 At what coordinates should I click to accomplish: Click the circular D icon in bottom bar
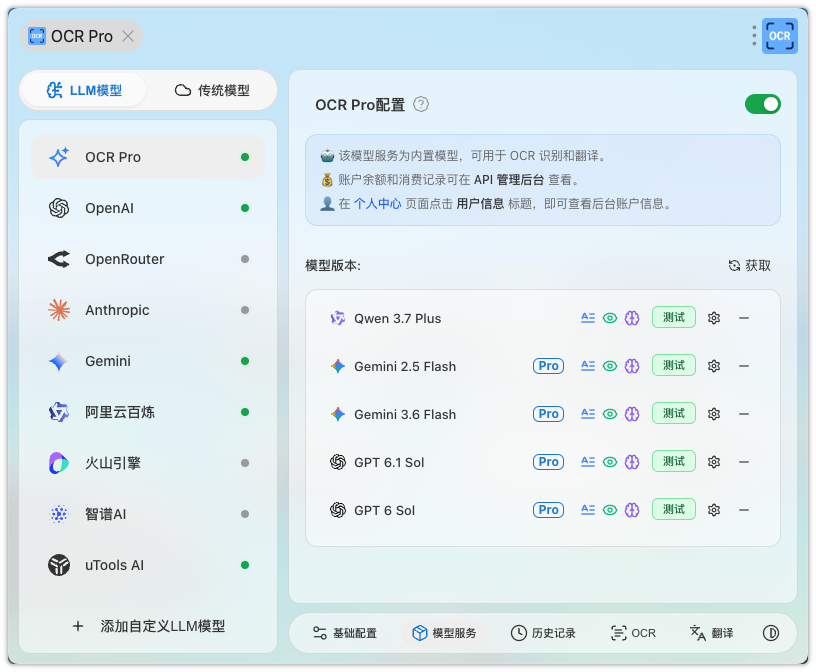[x=770, y=633]
